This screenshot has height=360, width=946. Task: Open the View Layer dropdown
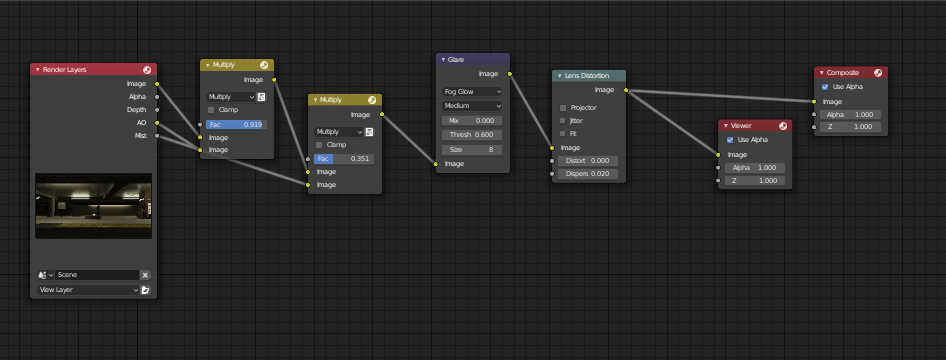89,290
